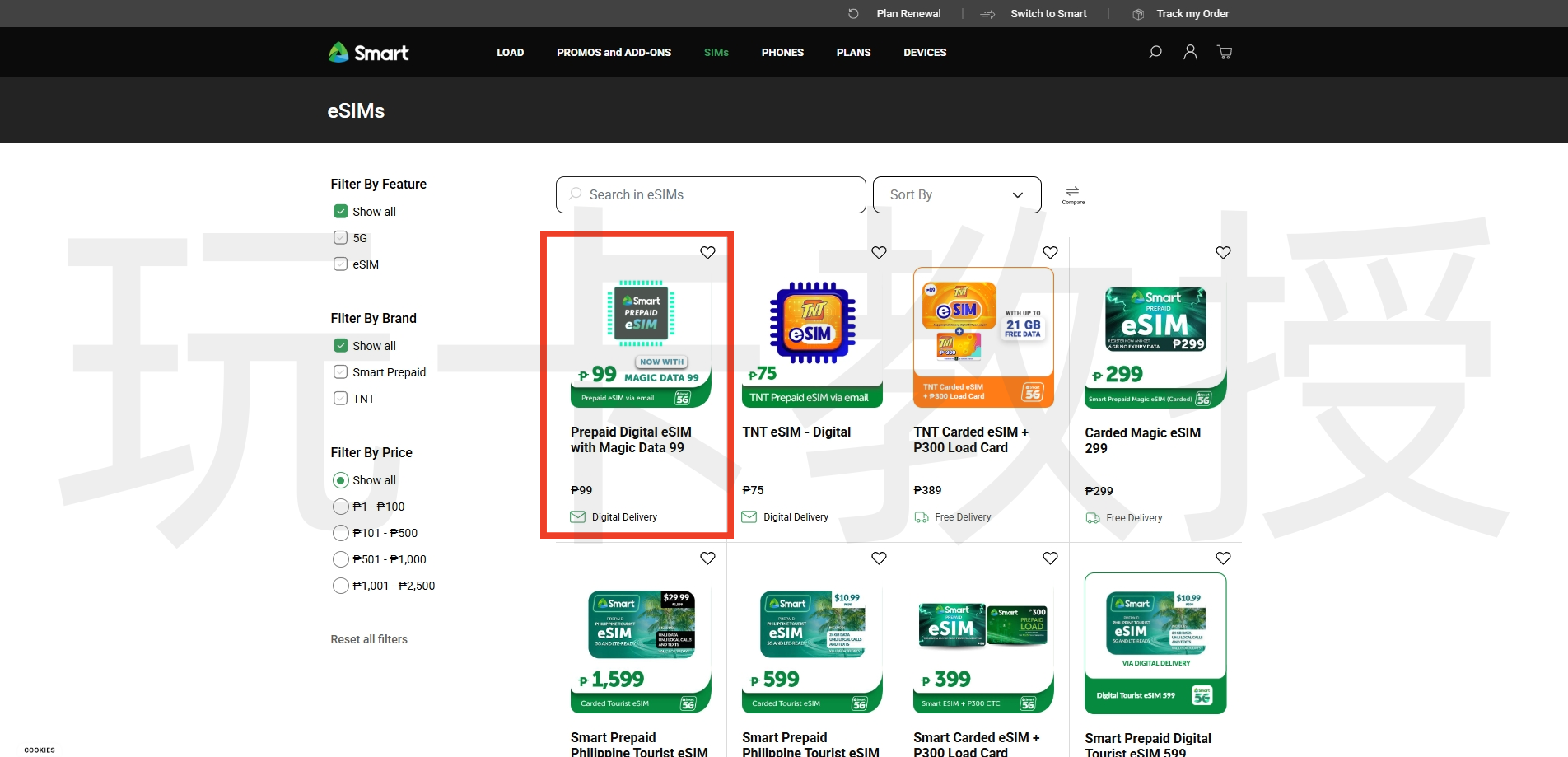Open Carded Magic eSIM 299 title
Image resolution: width=1568 pixels, height=757 pixels.
[x=1142, y=441]
